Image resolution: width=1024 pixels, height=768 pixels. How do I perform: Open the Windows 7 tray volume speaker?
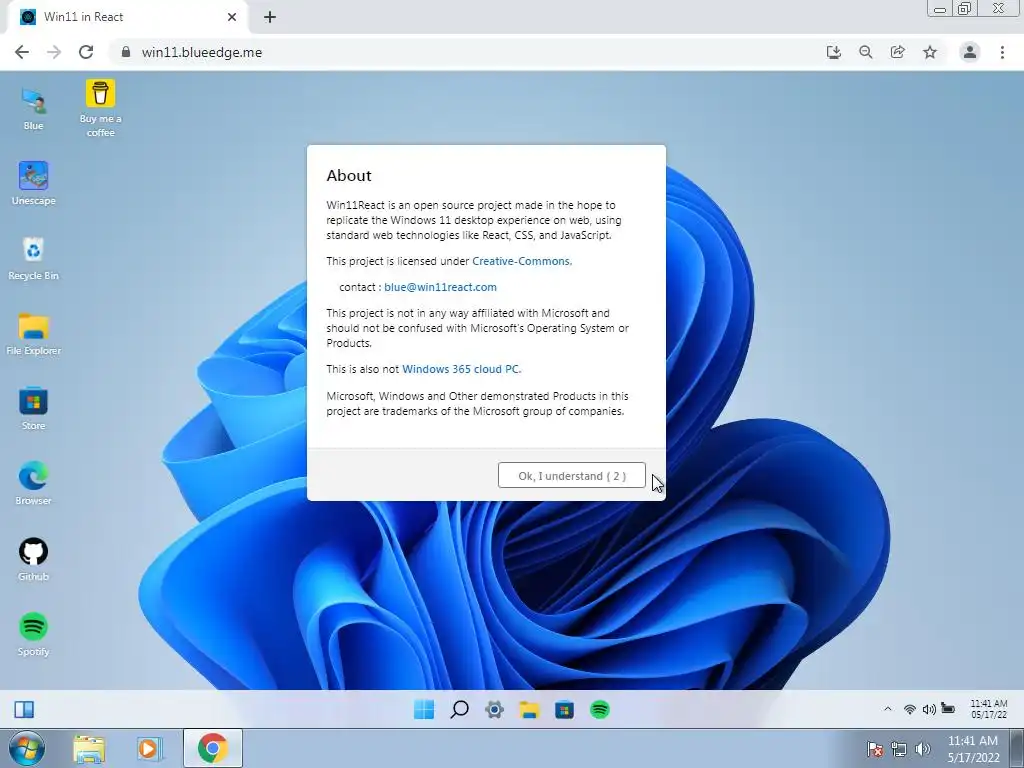coord(922,749)
